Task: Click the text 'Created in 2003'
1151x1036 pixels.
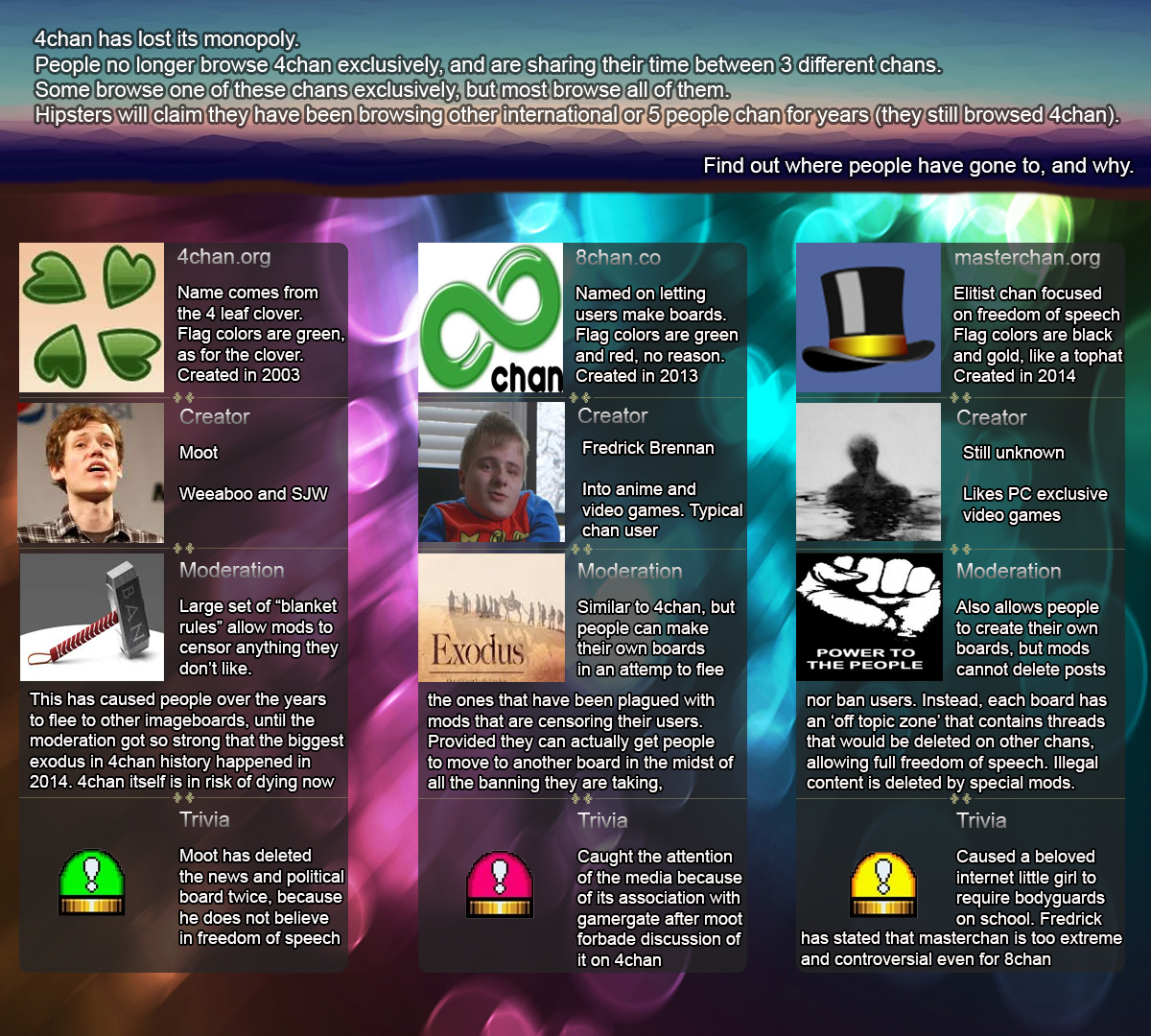Action: 239,375
